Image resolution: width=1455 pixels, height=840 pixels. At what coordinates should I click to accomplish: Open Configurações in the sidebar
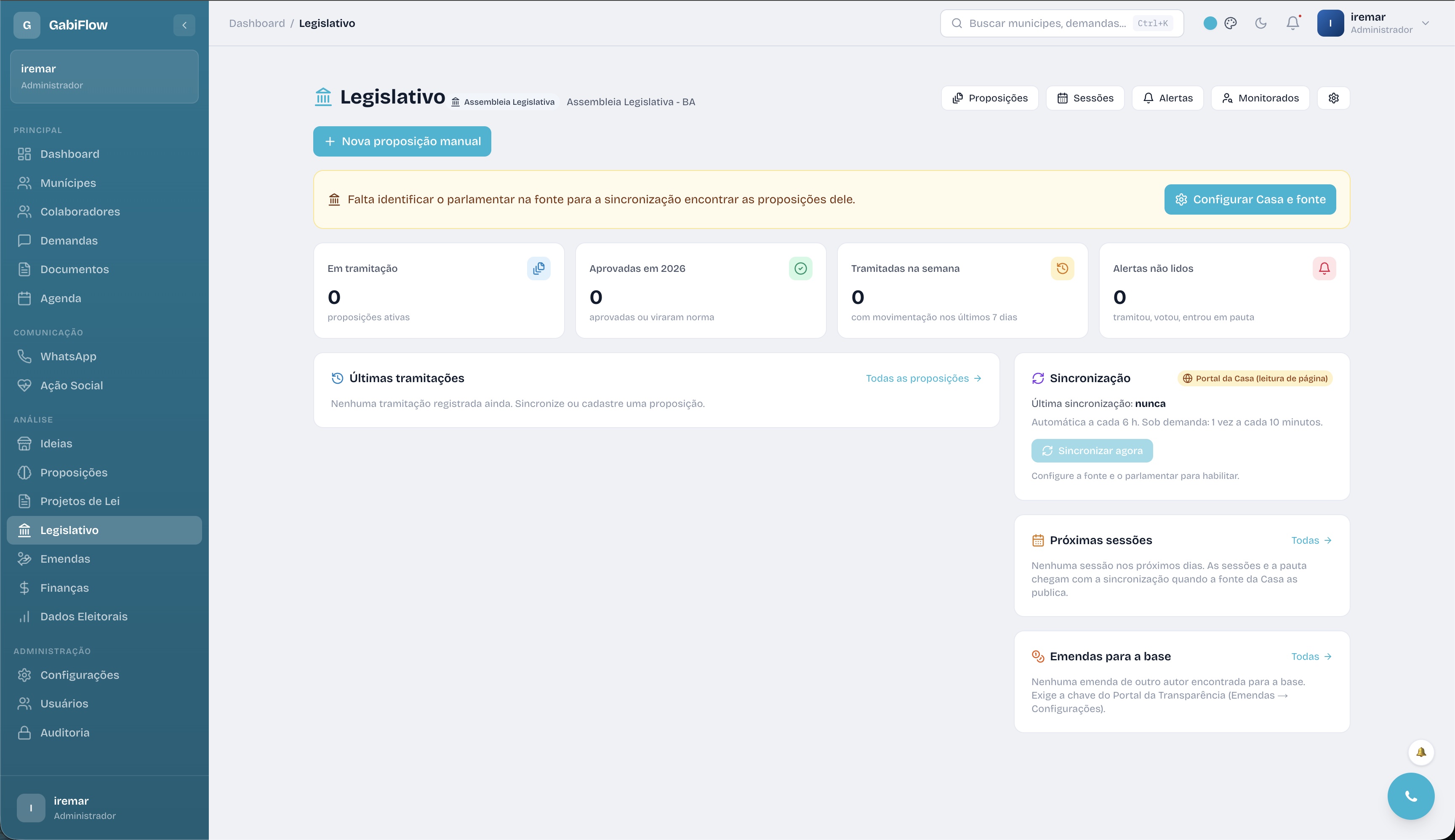click(x=104, y=675)
